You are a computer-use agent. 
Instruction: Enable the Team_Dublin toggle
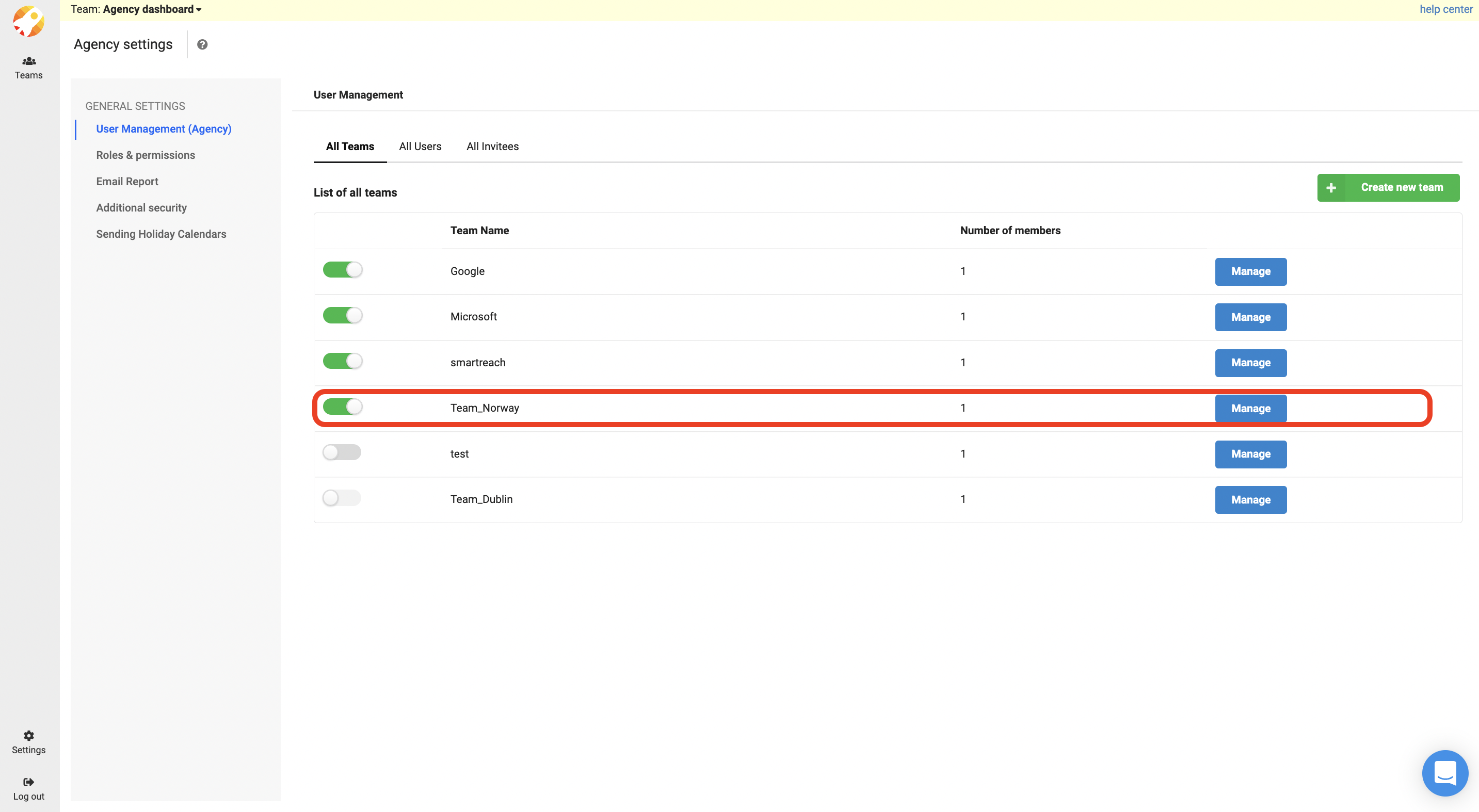(342, 498)
